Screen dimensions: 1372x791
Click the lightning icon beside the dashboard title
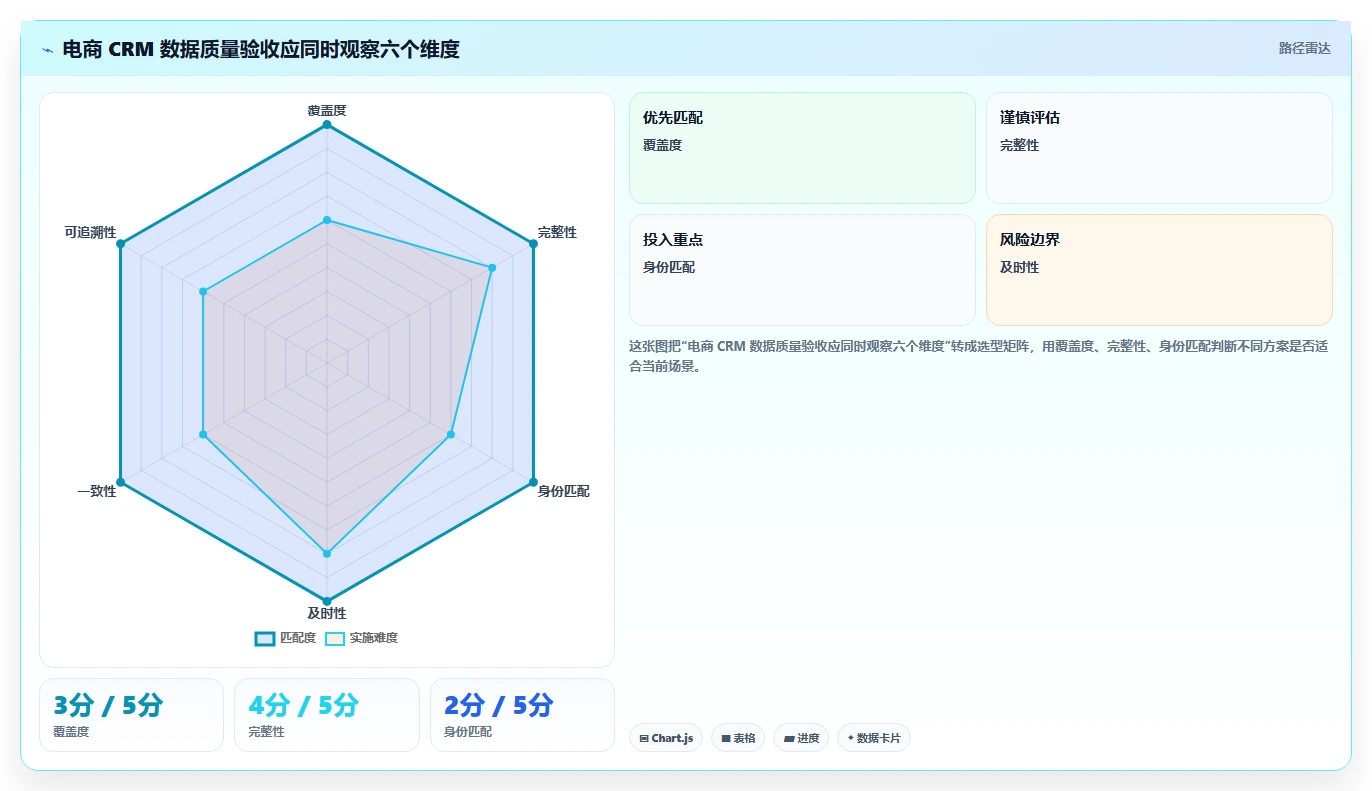(x=47, y=49)
